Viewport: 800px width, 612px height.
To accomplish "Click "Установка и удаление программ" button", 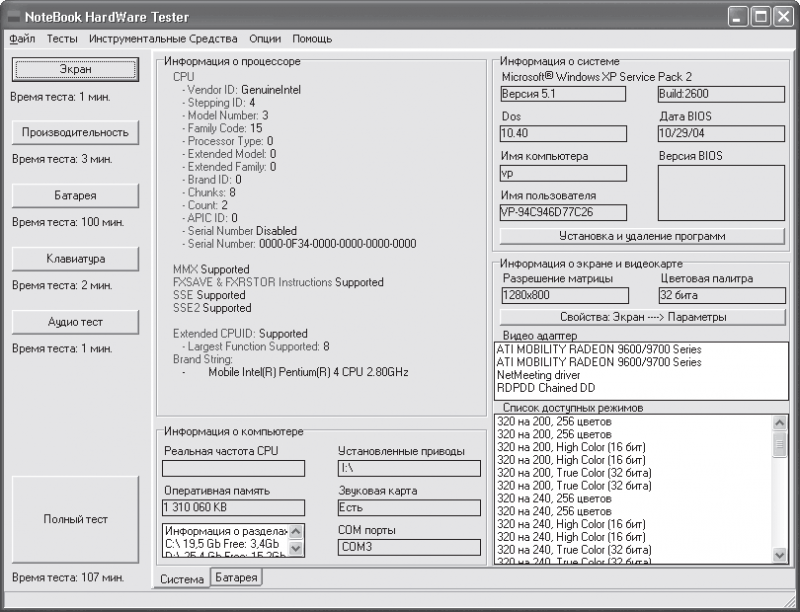I will [x=642, y=236].
